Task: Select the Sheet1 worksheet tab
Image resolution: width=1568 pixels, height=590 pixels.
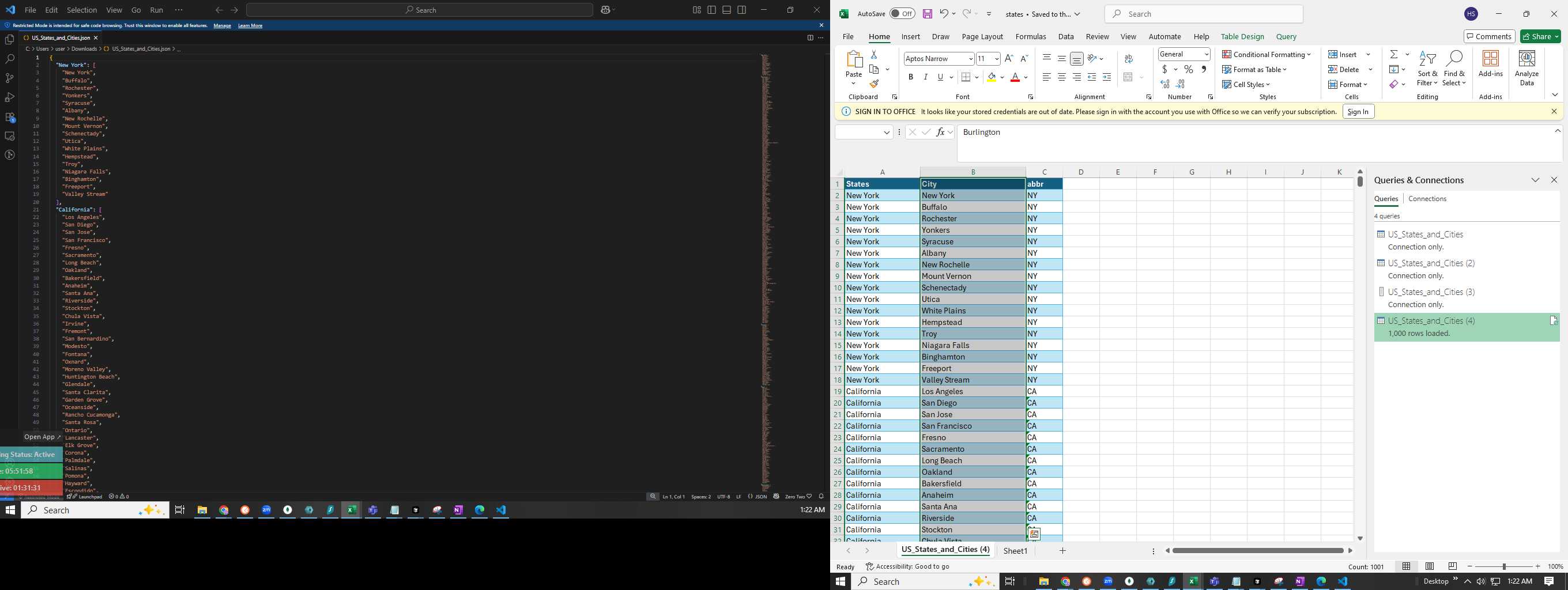Action: 1015,550
